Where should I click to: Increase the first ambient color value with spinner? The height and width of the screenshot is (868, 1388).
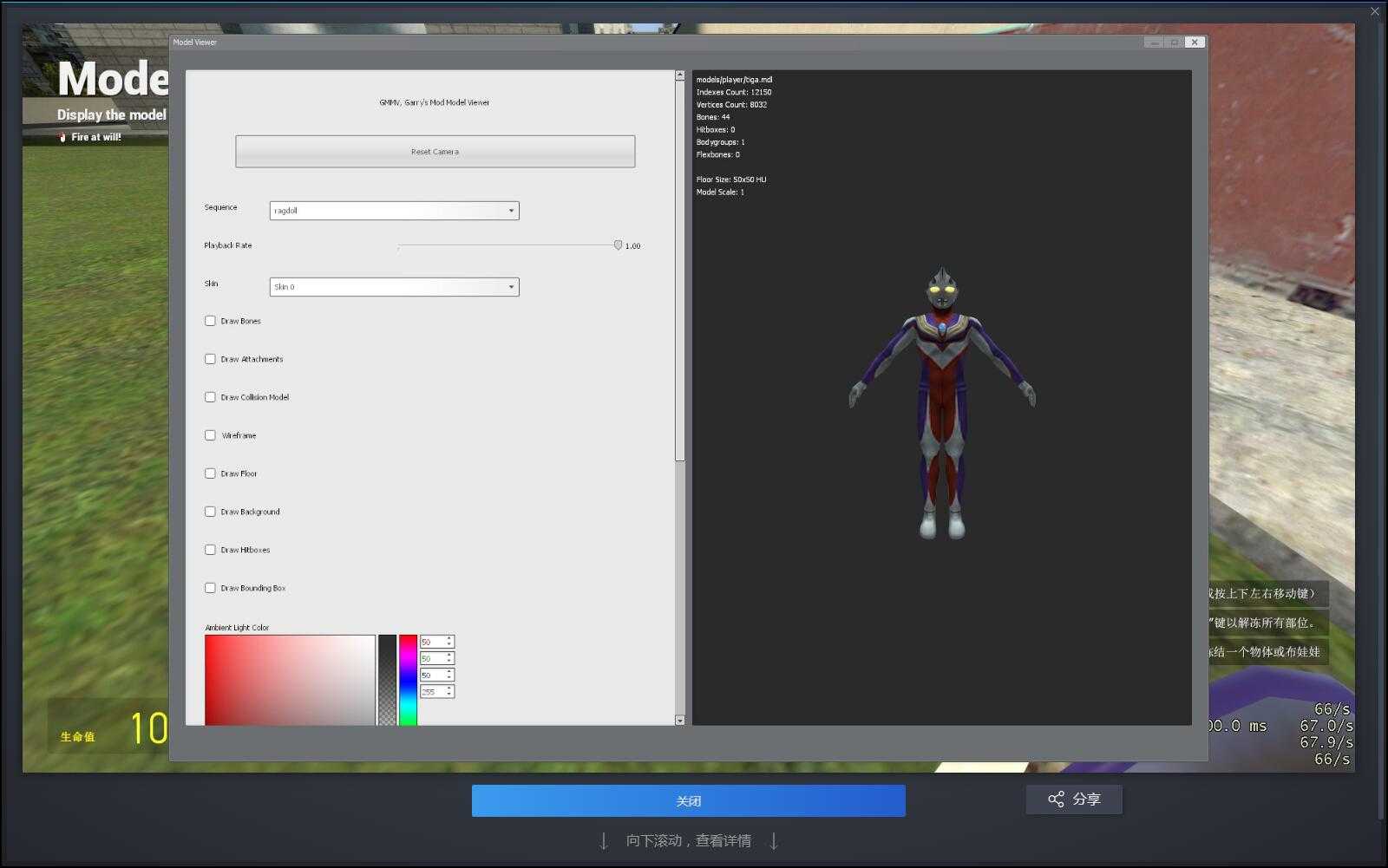[449, 639]
